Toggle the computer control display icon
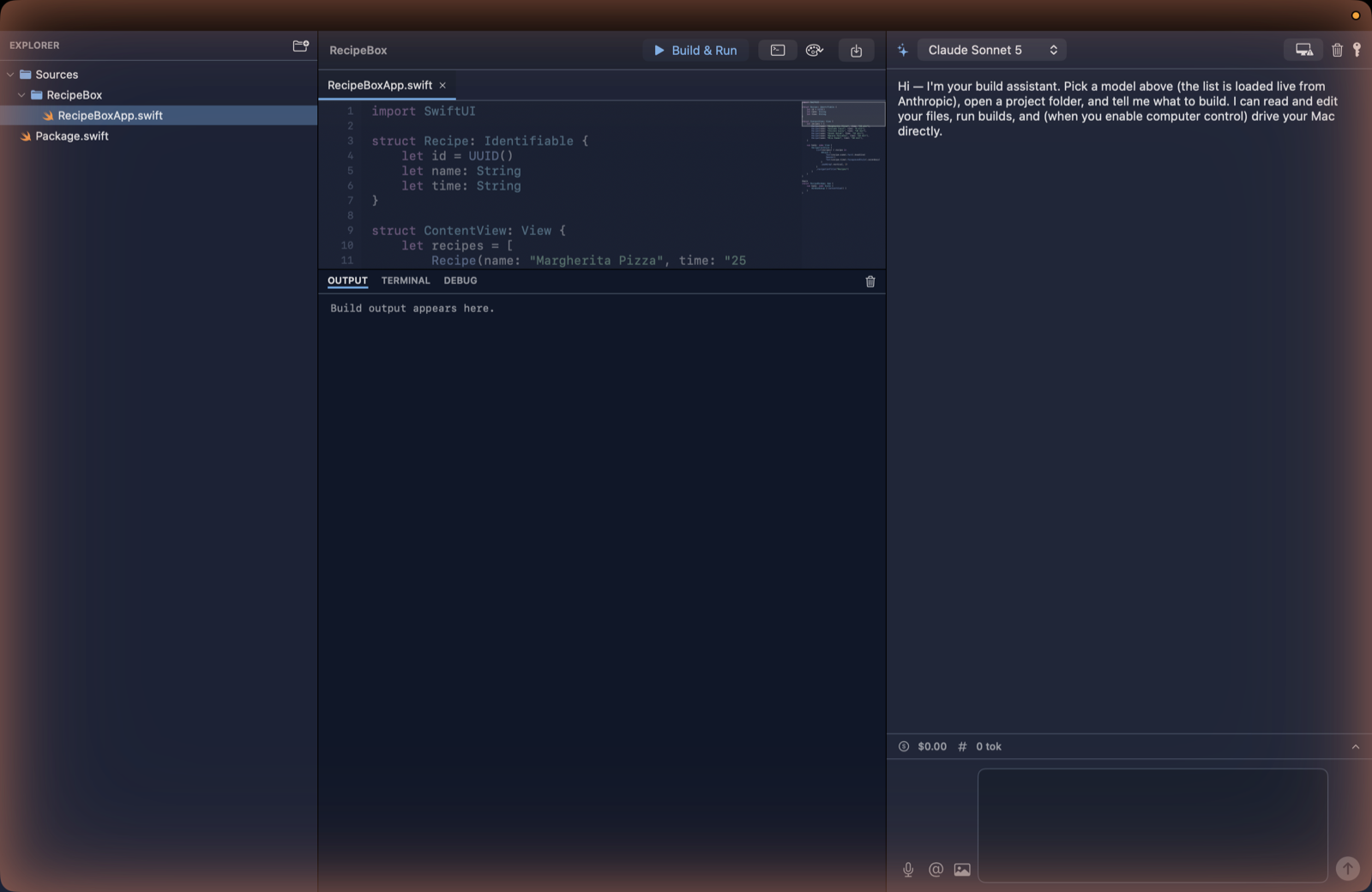The height and width of the screenshot is (892, 1372). click(1303, 50)
